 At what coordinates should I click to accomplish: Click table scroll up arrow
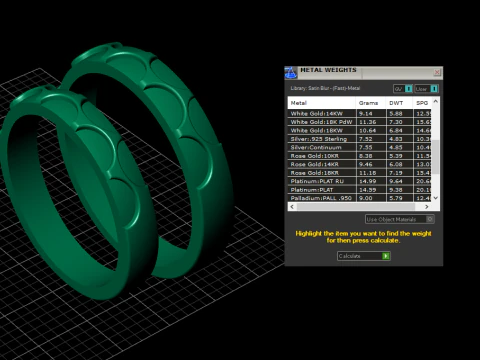pos(435,101)
